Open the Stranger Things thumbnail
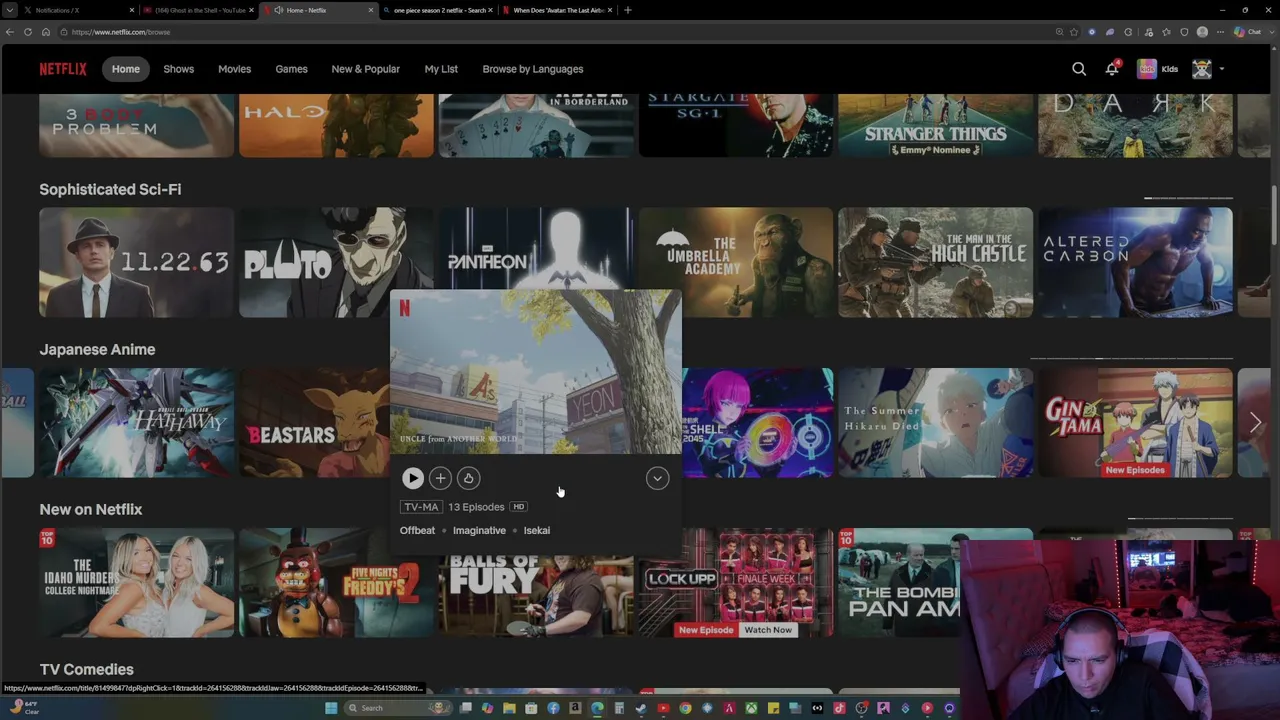This screenshot has height=720, width=1280. (x=936, y=125)
